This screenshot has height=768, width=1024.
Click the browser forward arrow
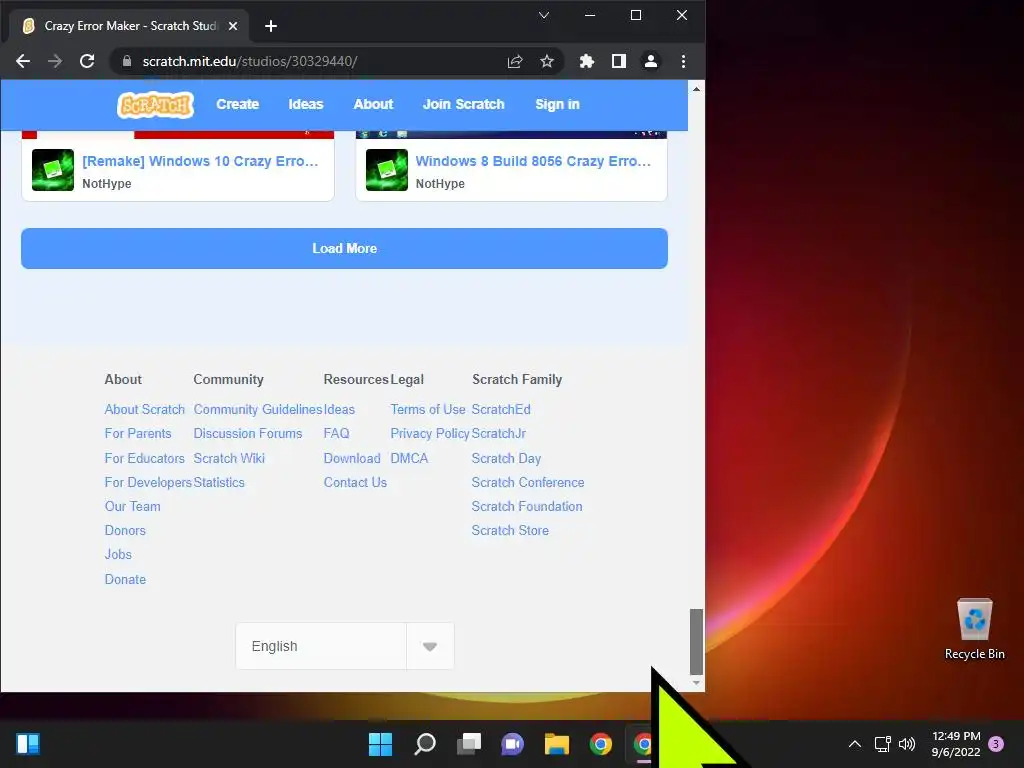pyautogui.click(x=55, y=61)
